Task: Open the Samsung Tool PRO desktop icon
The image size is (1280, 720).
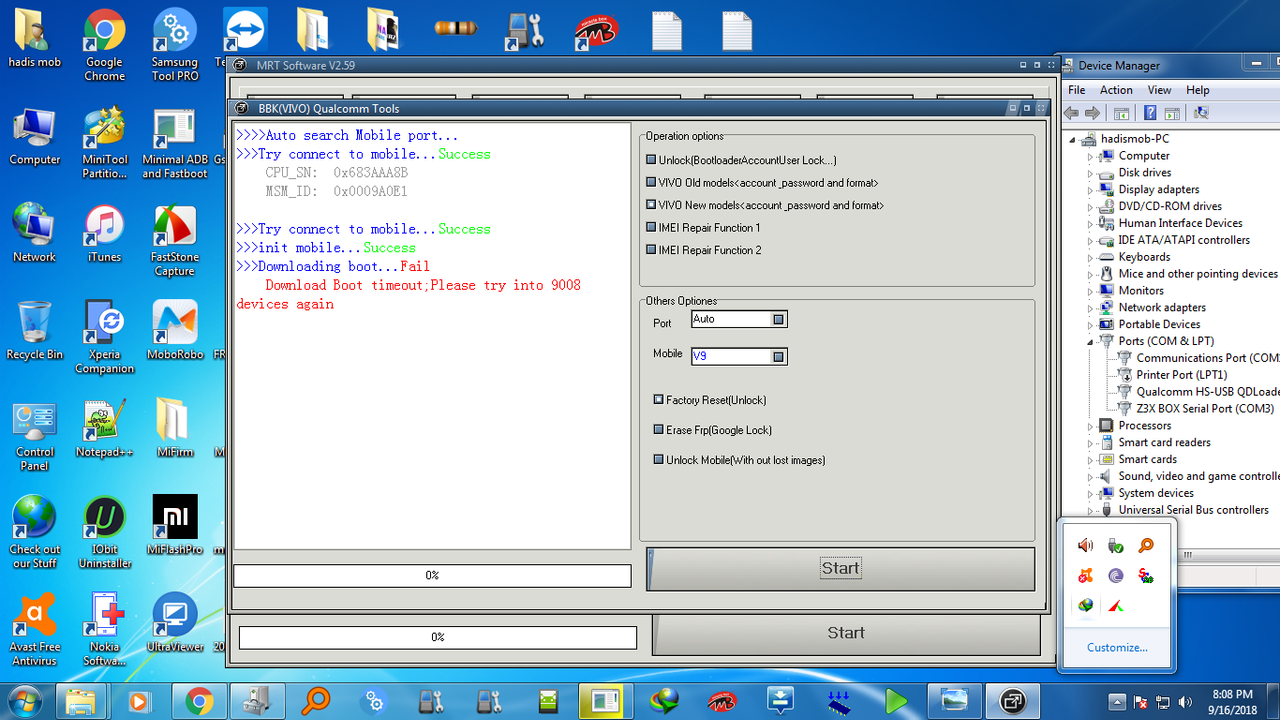Action: (x=174, y=45)
